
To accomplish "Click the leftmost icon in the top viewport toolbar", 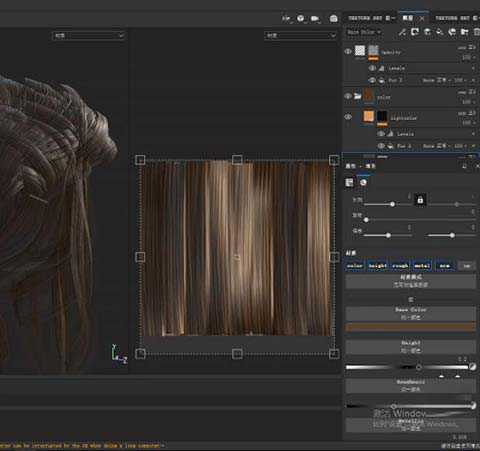I will tap(286, 19).
